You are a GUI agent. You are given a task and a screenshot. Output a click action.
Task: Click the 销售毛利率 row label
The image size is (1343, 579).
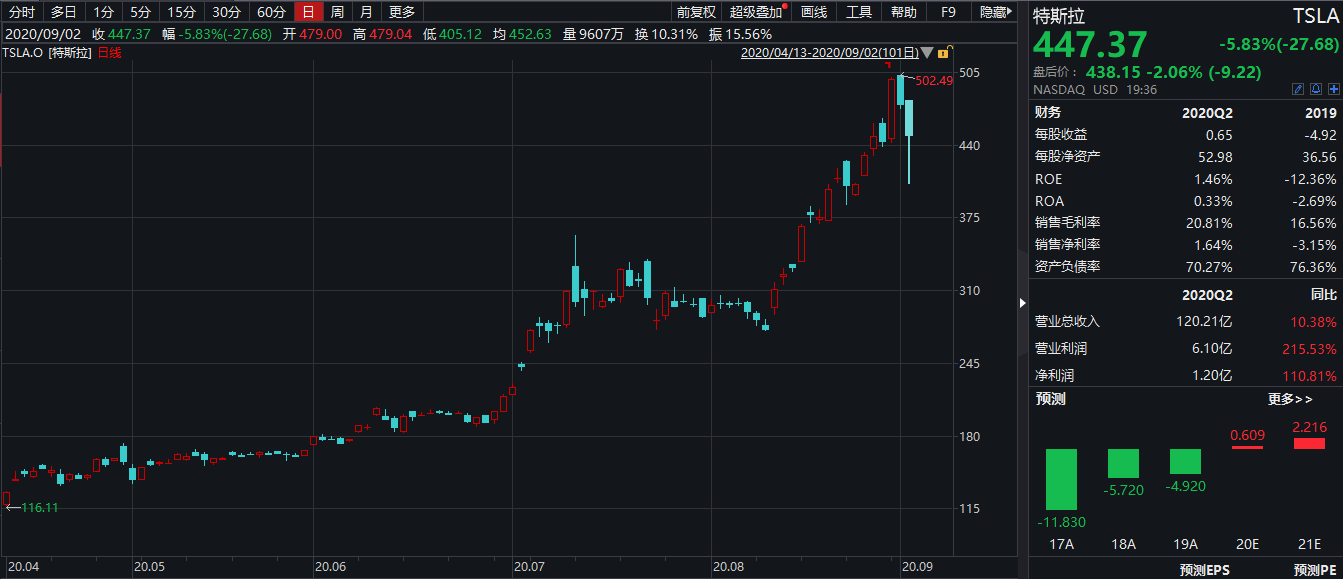[x=1067, y=223]
